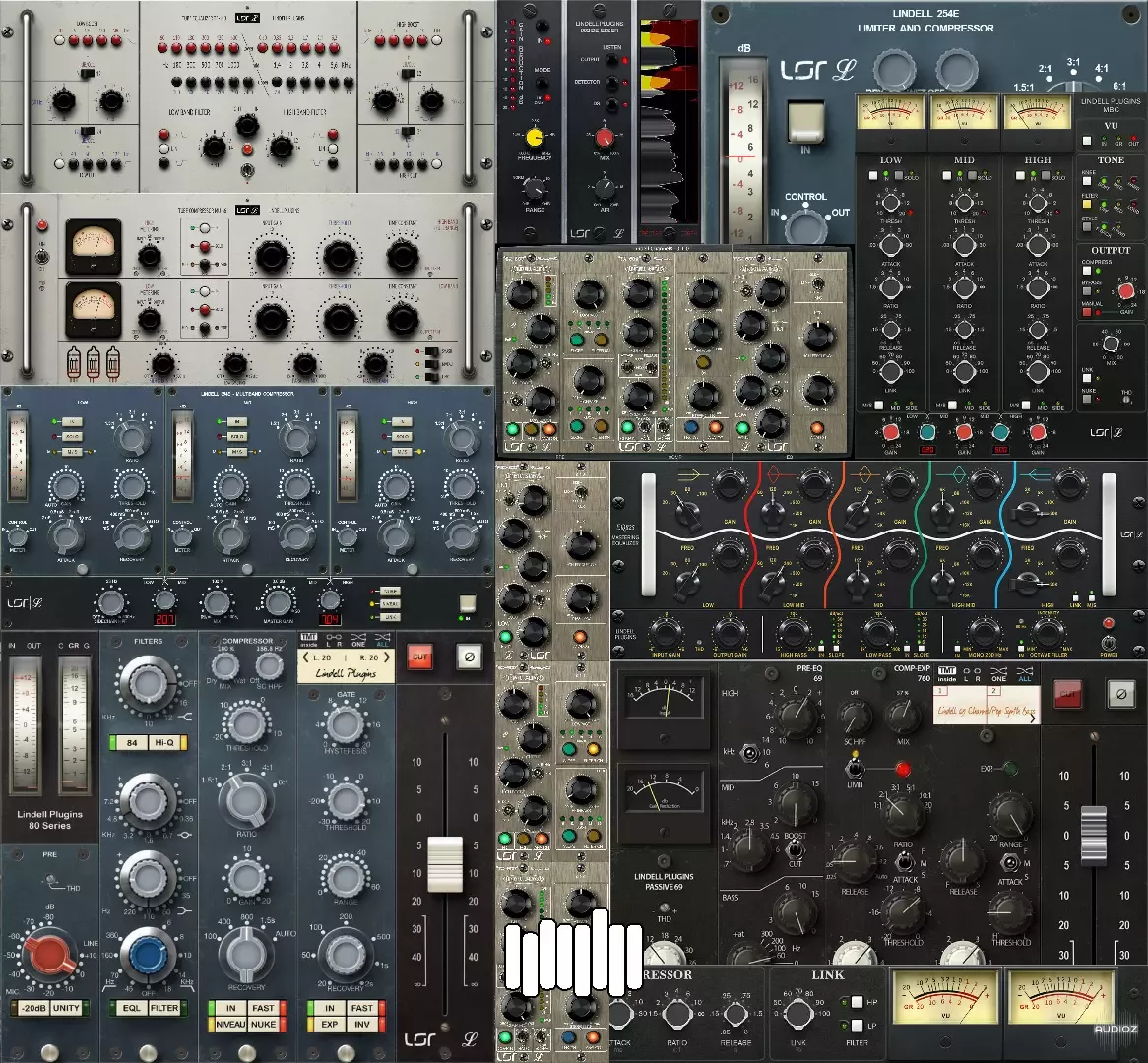The width and height of the screenshot is (1148, 1063).
Task: Click the blue EQ frequency knob
Action: tap(149, 954)
